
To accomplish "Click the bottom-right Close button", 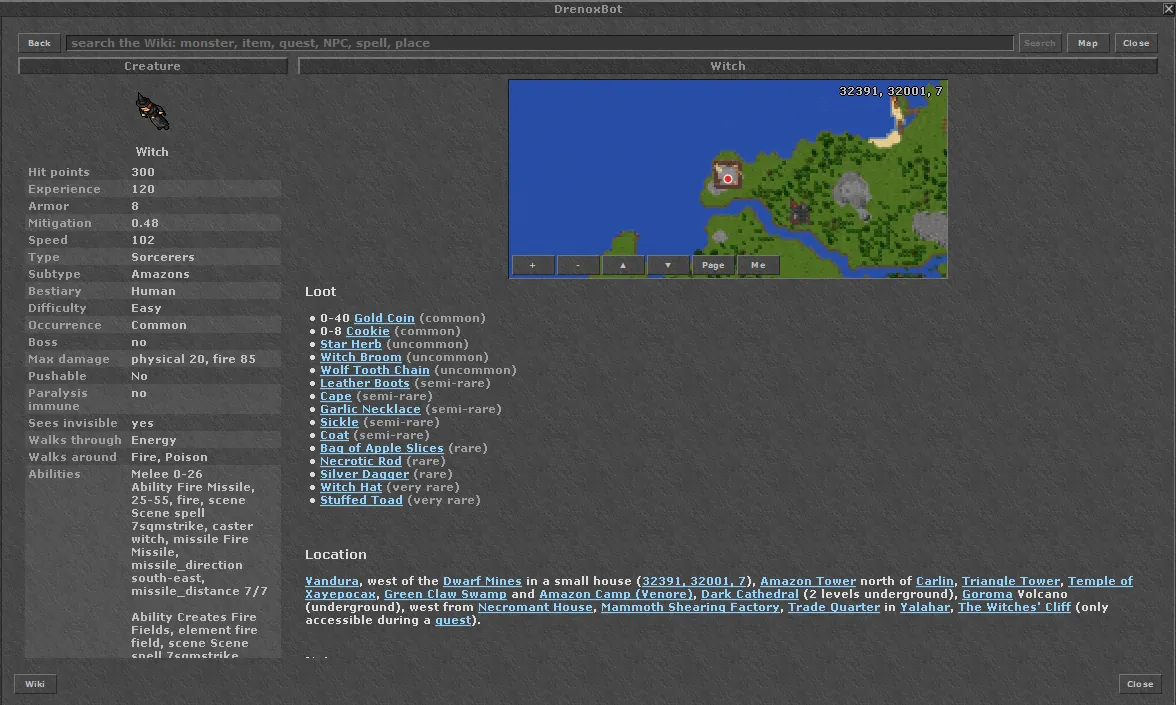I will coord(1139,684).
